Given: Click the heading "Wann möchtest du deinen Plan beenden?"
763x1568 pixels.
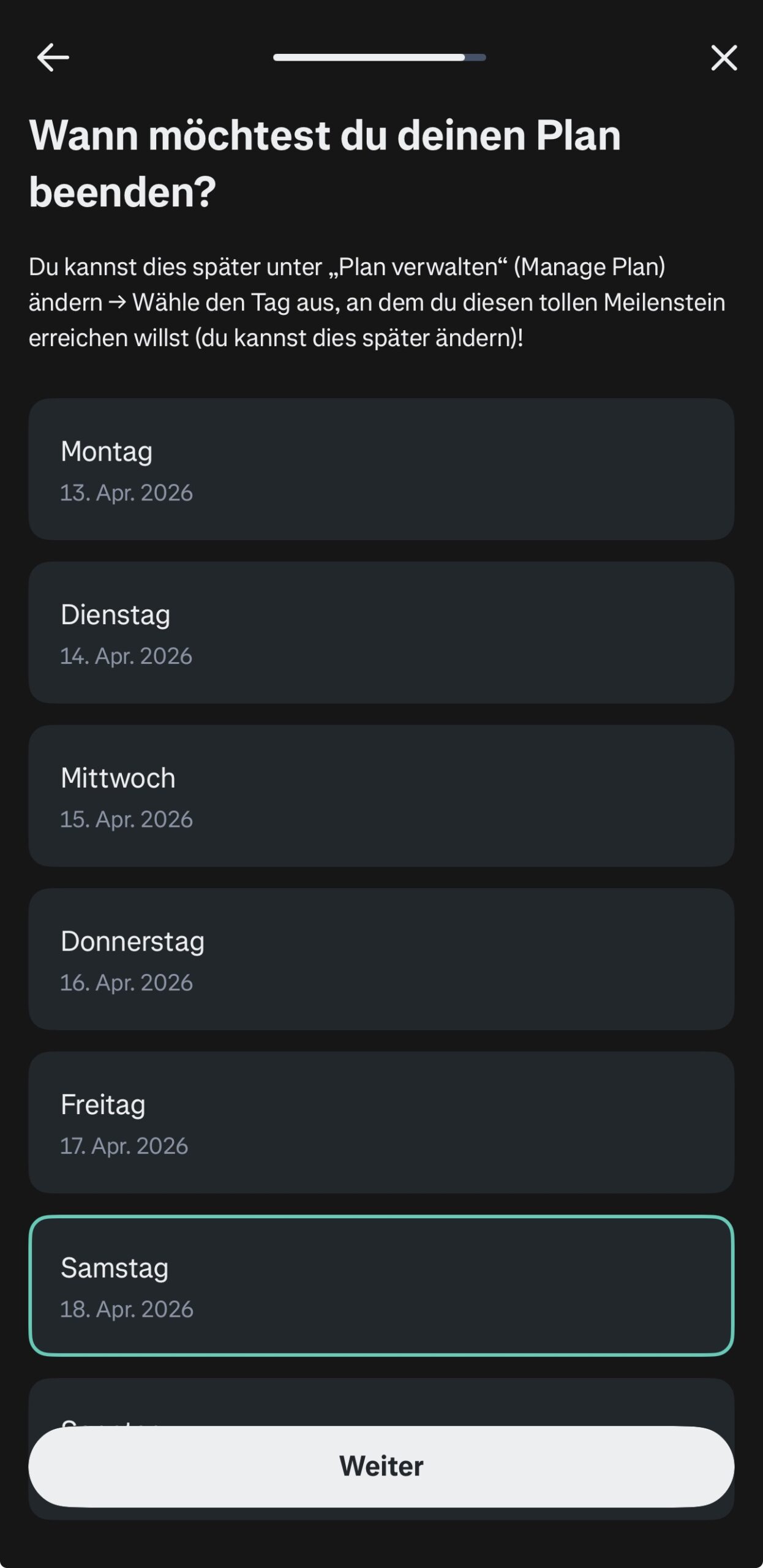Looking at the screenshot, I should click(x=325, y=163).
